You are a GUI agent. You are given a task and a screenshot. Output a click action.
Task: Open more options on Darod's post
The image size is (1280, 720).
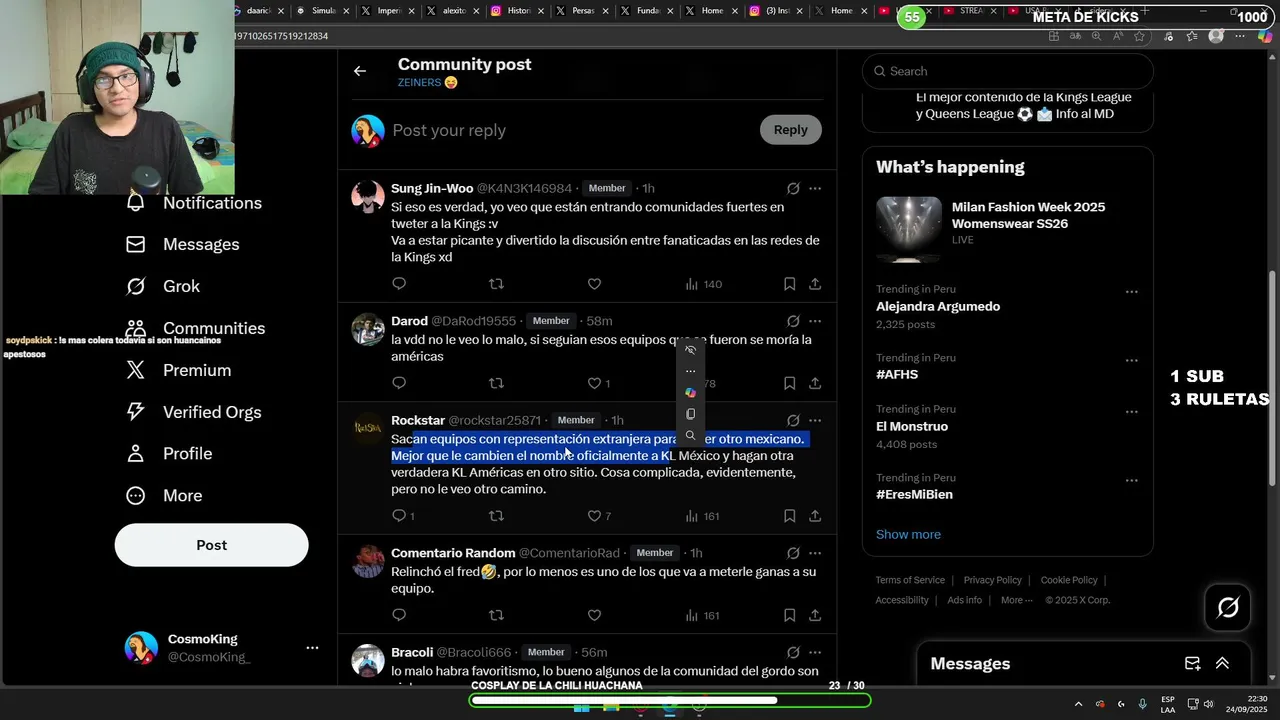point(815,321)
